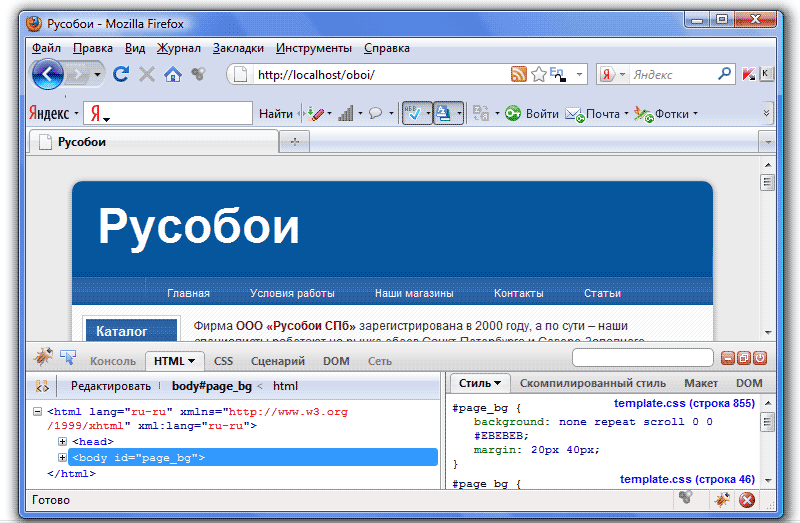
Task: Toggle the Yandex page translator button
Action: 445,113
